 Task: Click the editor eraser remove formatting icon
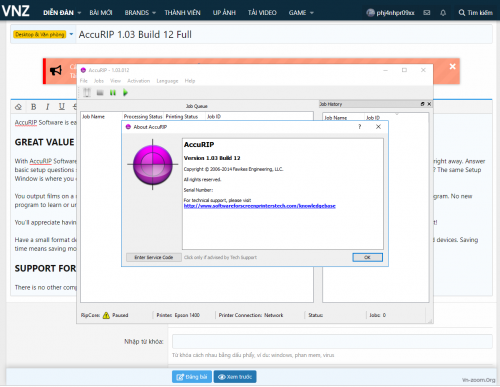(x=18, y=107)
